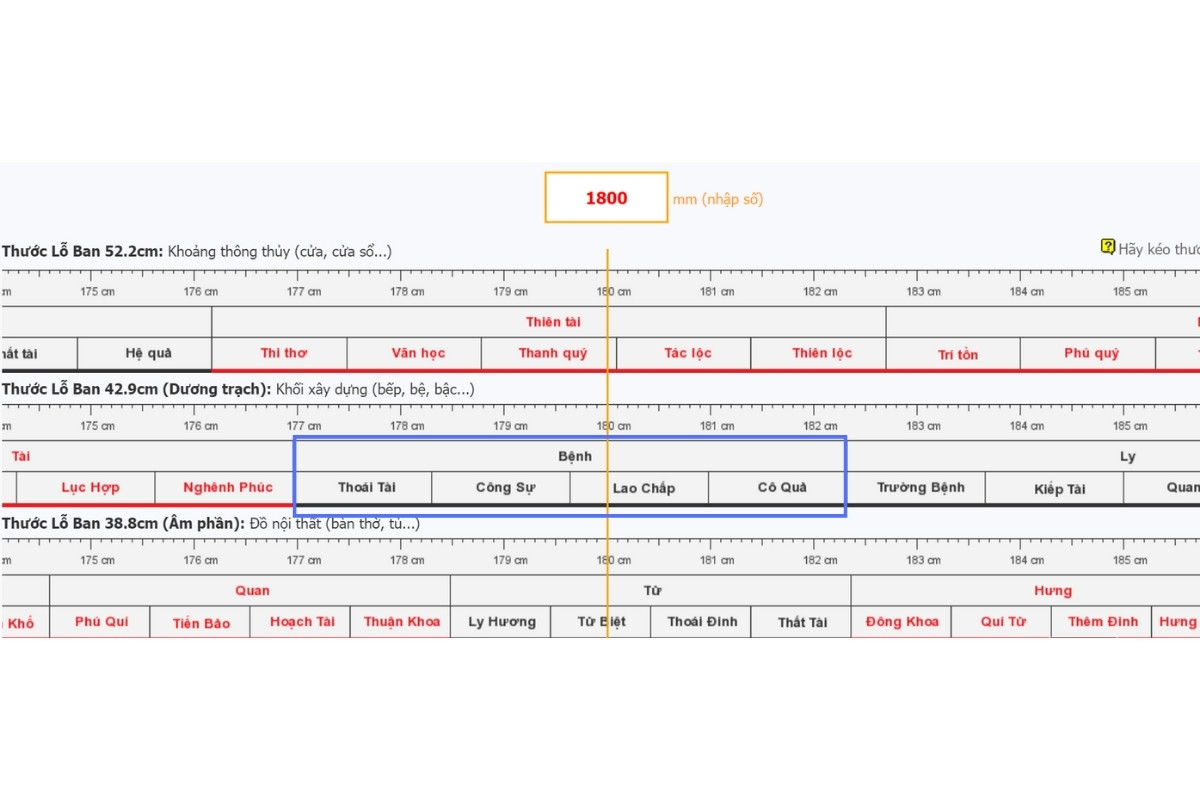Click the 'Thiên tài' group cell

coord(549,322)
